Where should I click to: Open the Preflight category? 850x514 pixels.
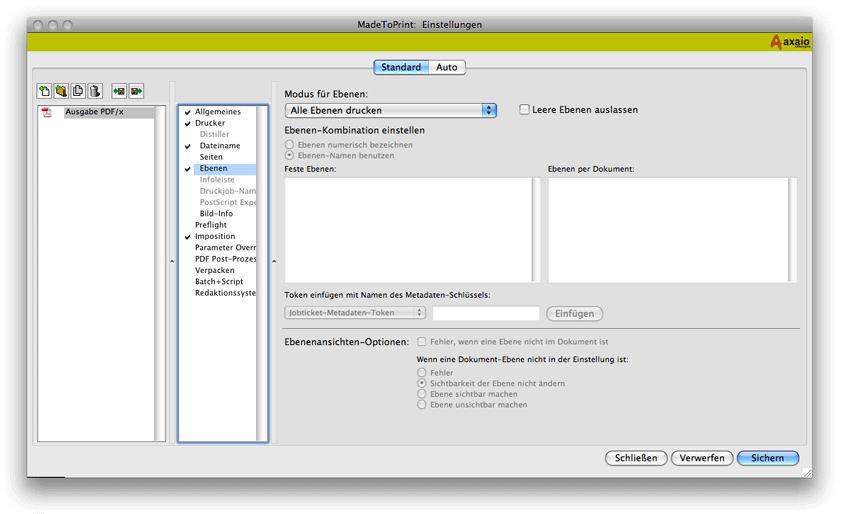coord(211,225)
